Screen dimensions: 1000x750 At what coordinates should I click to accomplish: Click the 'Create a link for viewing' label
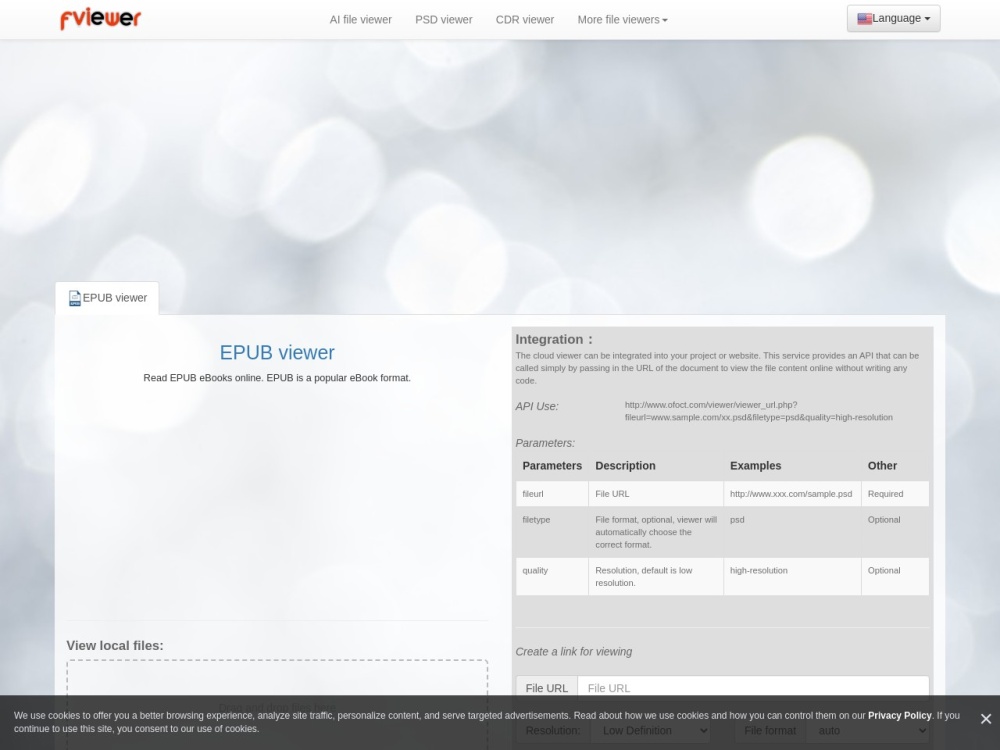[573, 652]
